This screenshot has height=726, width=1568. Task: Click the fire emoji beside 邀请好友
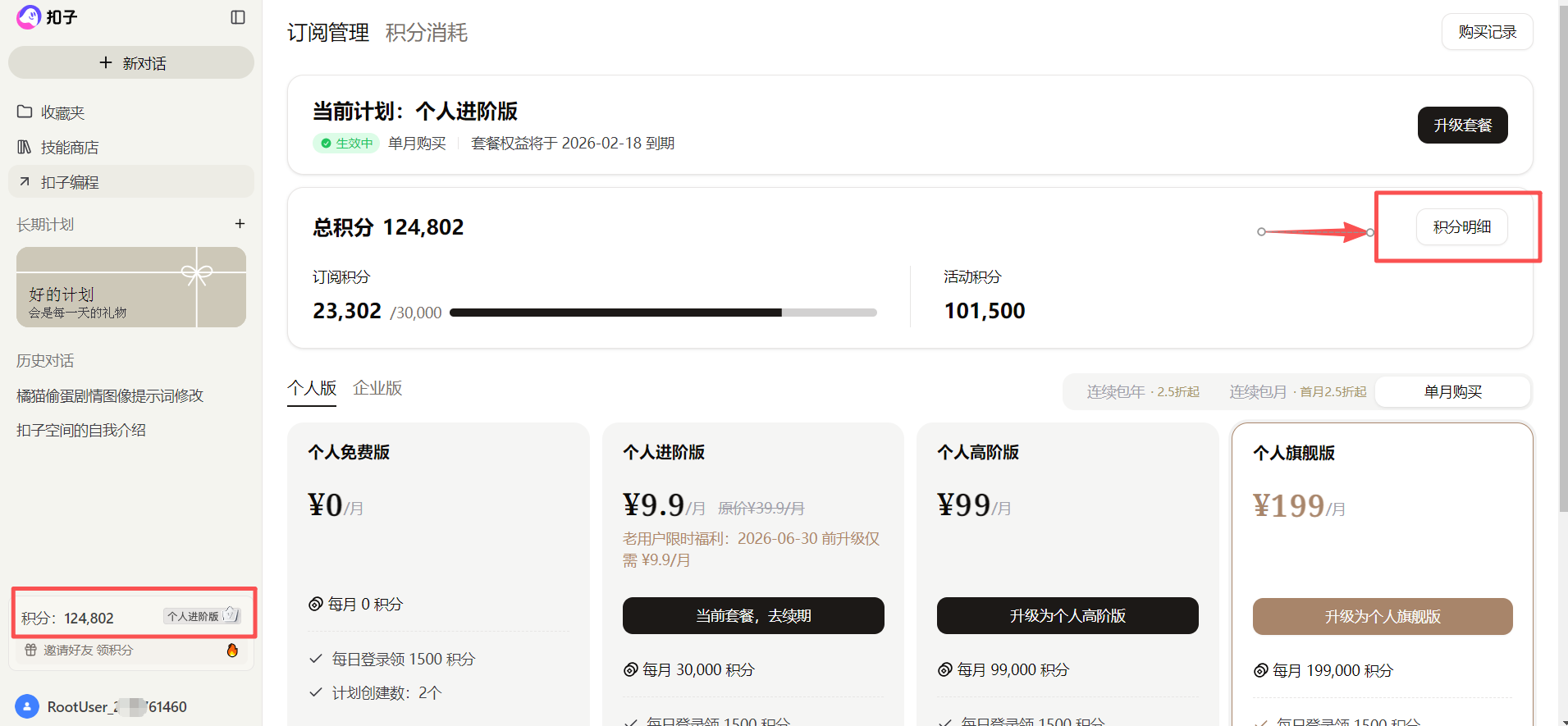232,650
